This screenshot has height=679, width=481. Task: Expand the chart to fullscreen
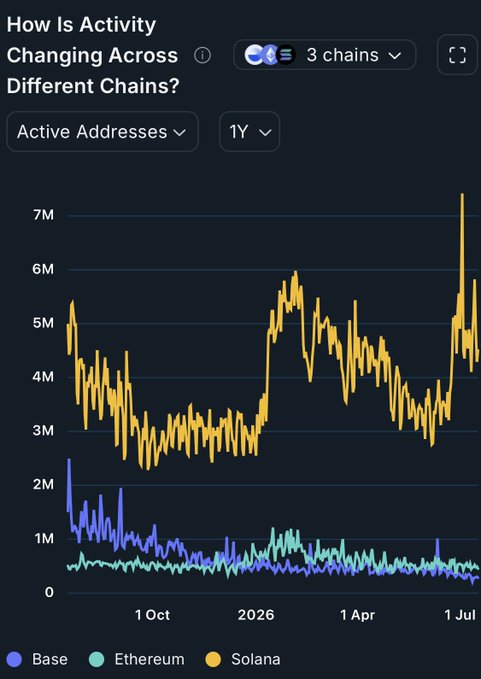click(x=457, y=55)
